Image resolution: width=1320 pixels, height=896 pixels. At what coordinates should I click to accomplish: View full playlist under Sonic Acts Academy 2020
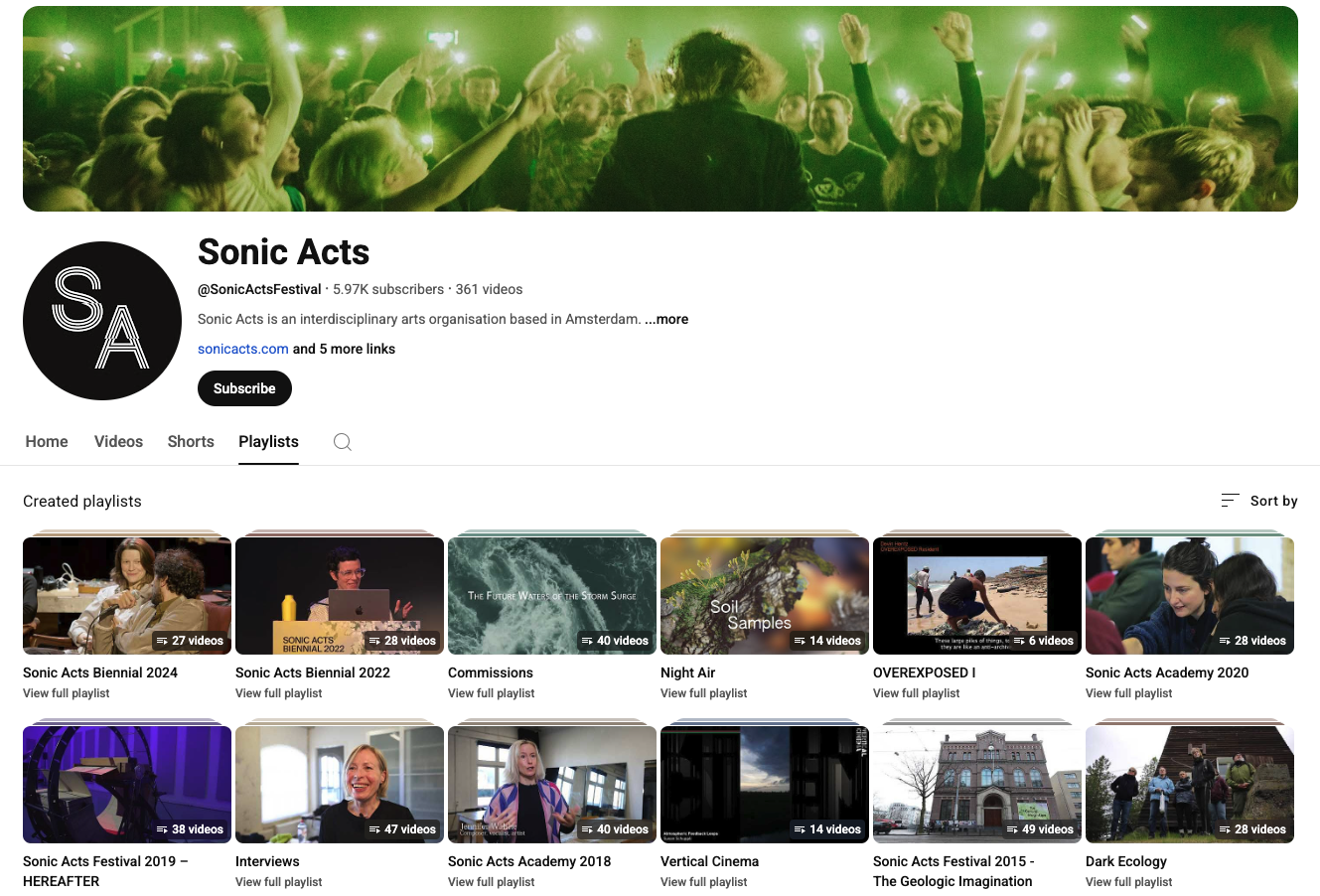1129,693
